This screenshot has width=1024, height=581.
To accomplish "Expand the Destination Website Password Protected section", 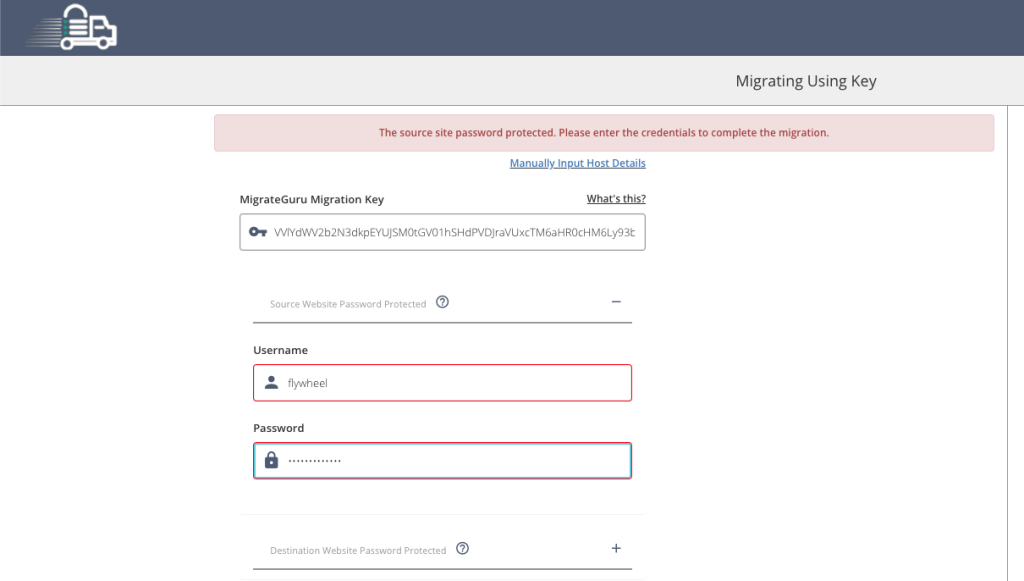I will coord(616,548).
